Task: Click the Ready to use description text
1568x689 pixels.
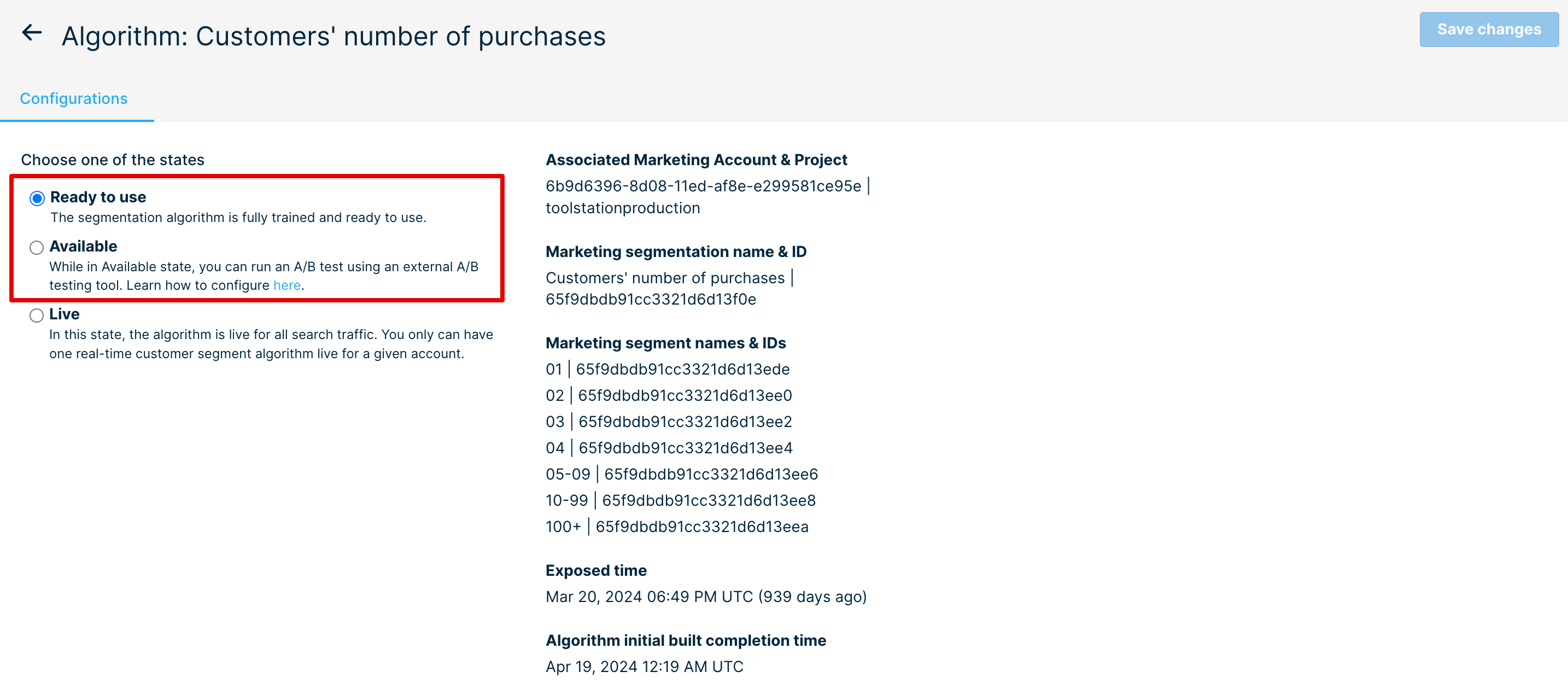Action: pyautogui.click(x=238, y=217)
